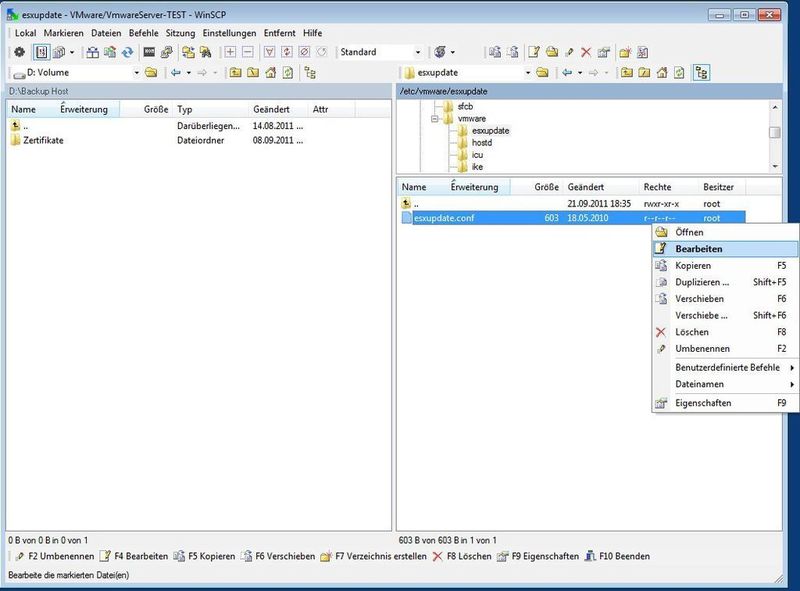This screenshot has height=591, width=800.
Task: Click the plus select-files toolbar icon
Action: (230, 52)
